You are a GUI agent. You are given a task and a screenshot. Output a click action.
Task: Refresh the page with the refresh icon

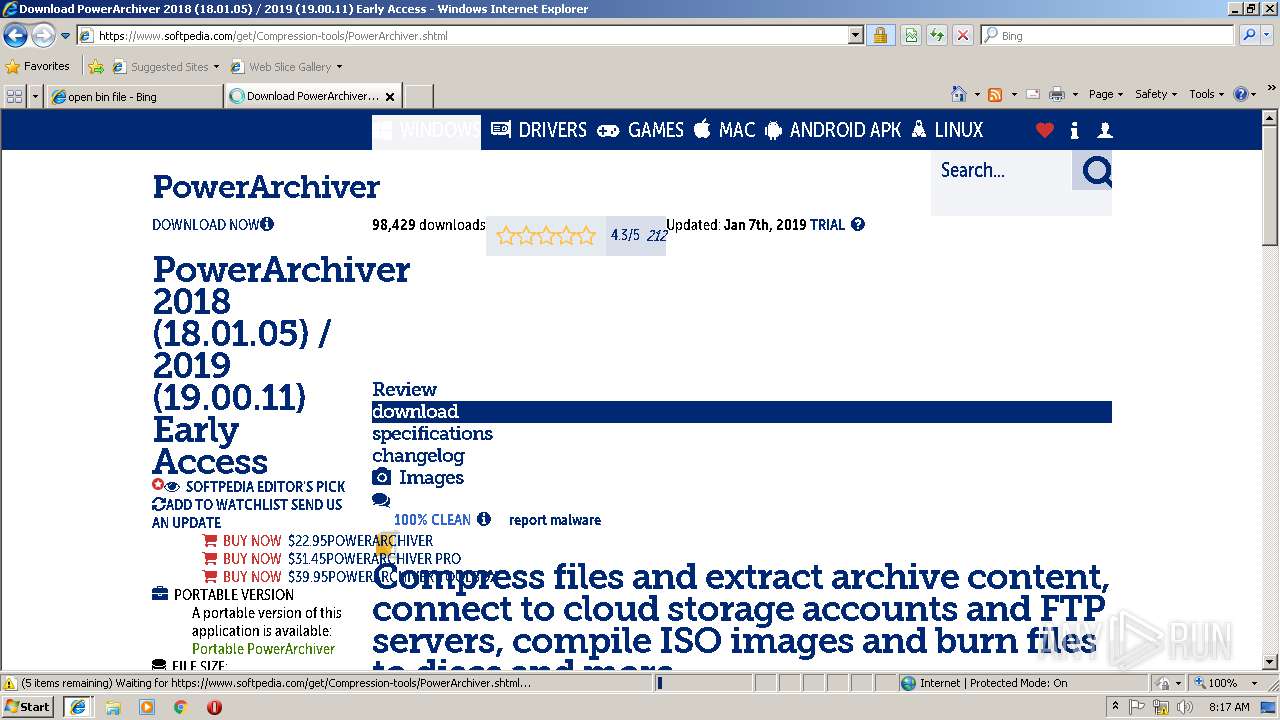pos(936,35)
